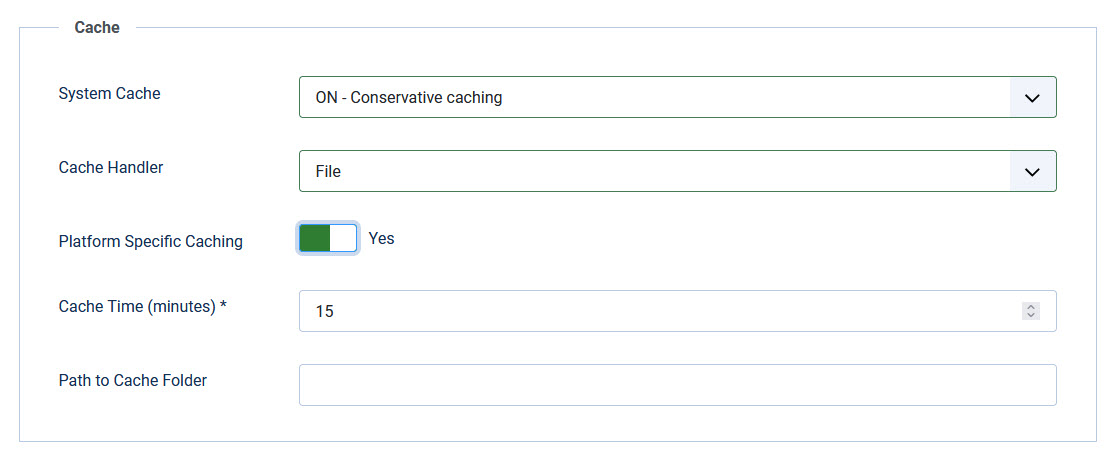
Task: Click the required asterisk next to Cache Time
Action: [x=224, y=306]
